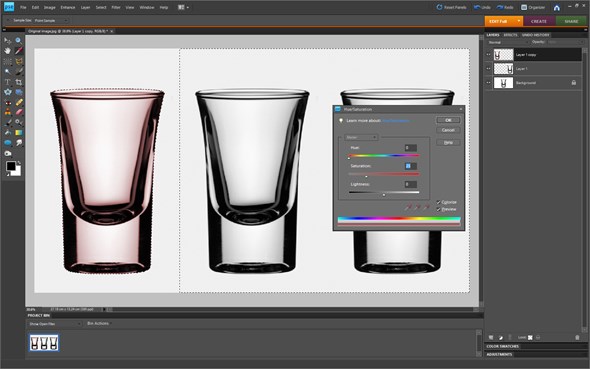
Task: Open the Sample Size dropdown
Action: point(50,20)
